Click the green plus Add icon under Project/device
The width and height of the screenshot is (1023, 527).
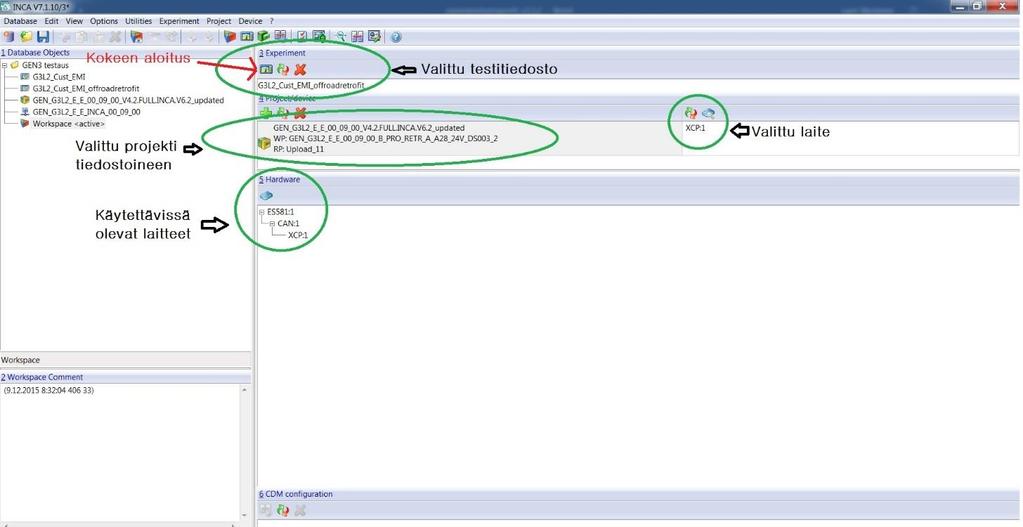(266, 113)
